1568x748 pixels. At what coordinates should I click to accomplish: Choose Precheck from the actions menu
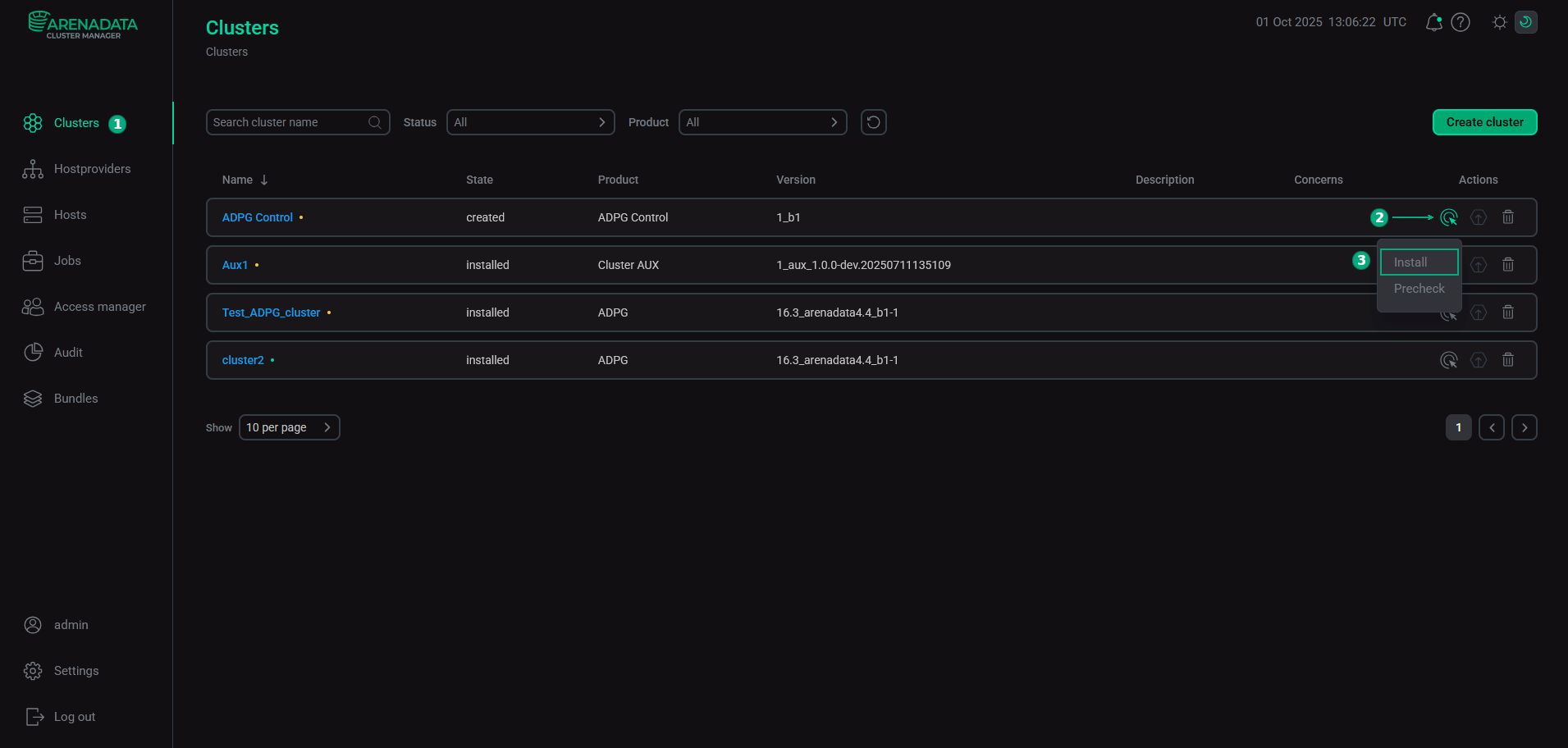click(1418, 288)
